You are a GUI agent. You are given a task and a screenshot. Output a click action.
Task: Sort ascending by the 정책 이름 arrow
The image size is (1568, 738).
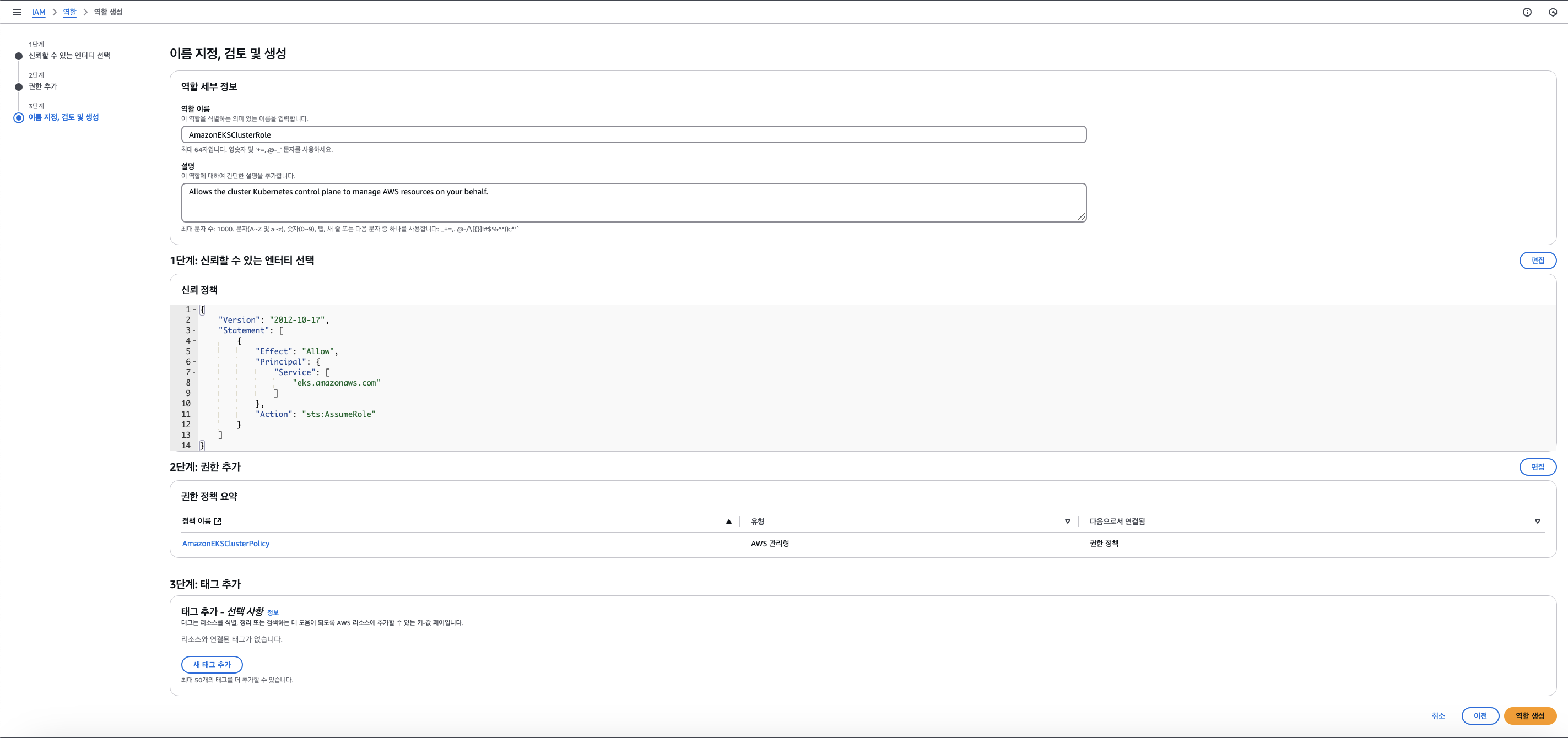click(728, 522)
